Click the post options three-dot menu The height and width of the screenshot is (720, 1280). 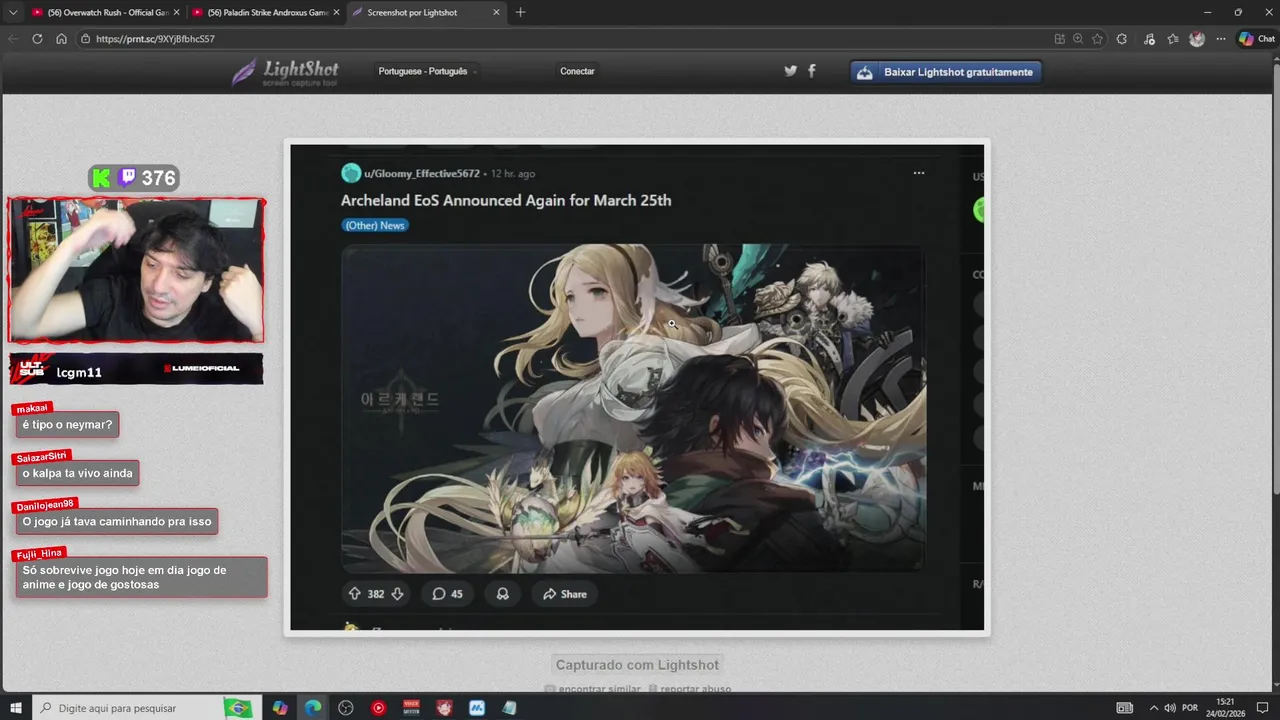918,173
